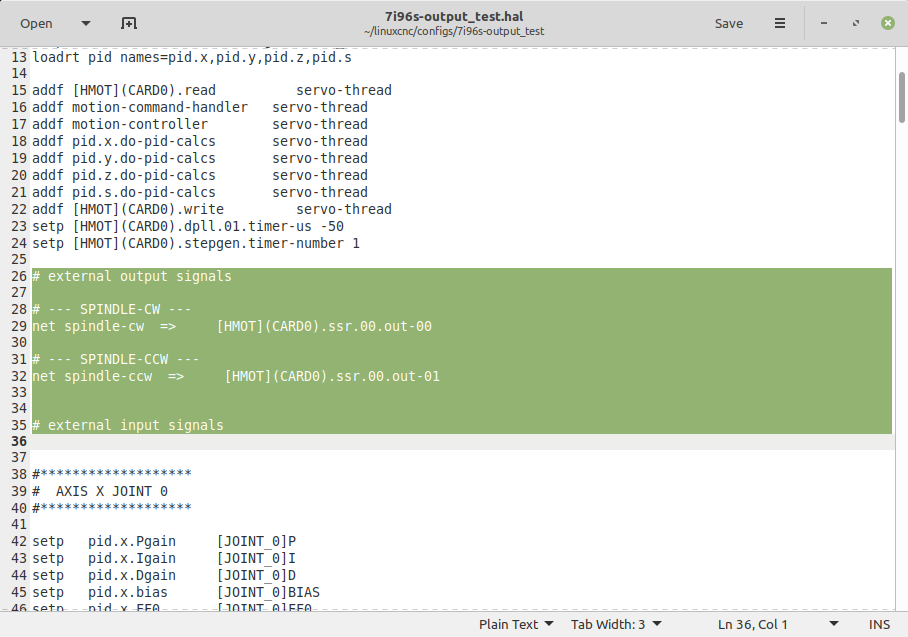Click the net spindle-ccw line
Screen dimensions: 908x637
tap(236, 376)
